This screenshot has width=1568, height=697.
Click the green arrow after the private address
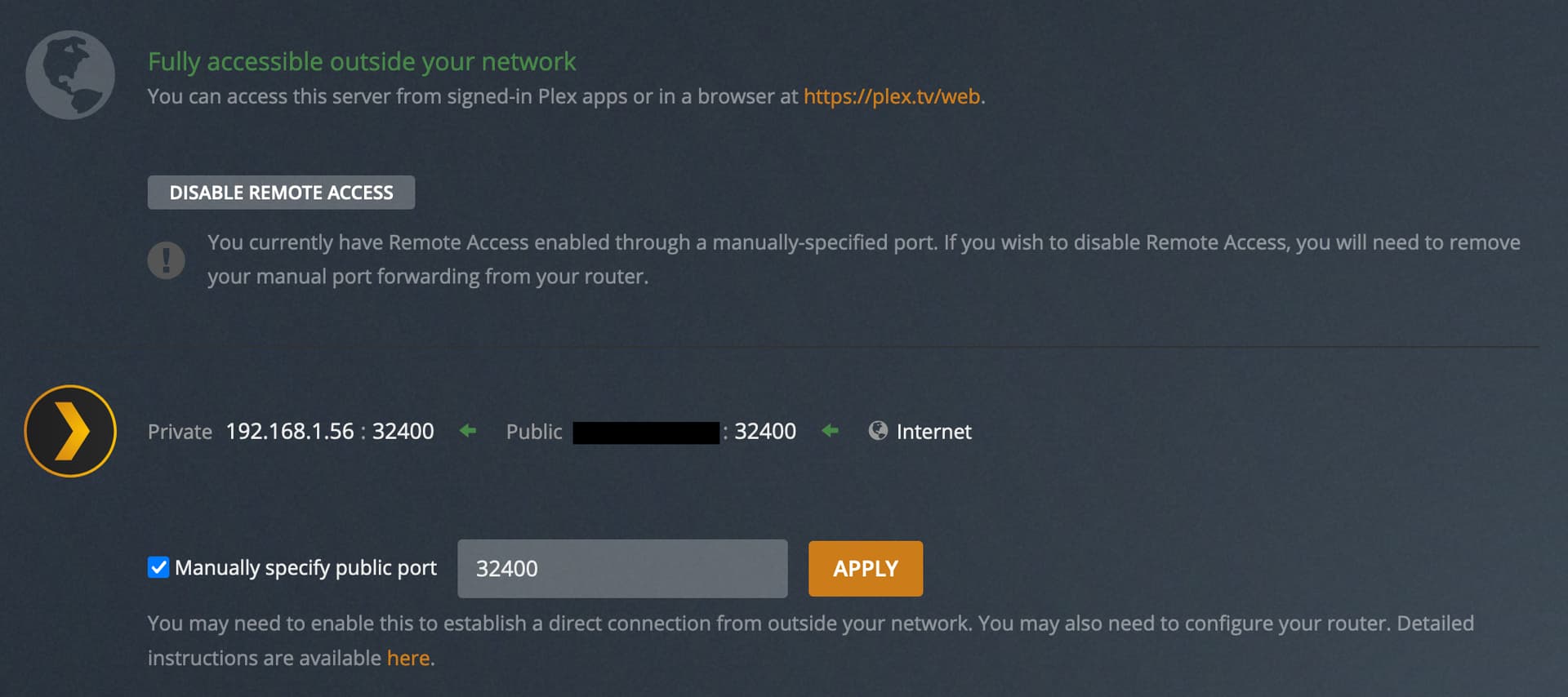[468, 430]
